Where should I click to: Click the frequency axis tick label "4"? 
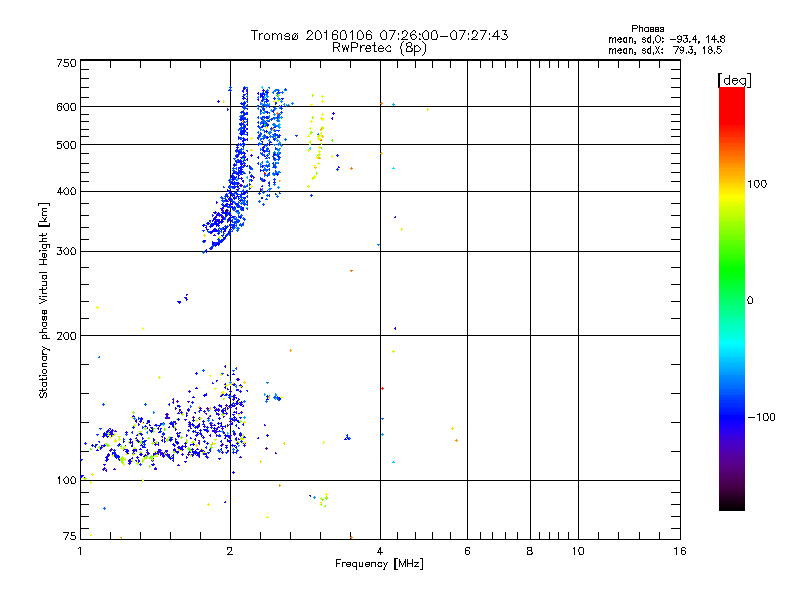[x=380, y=551]
